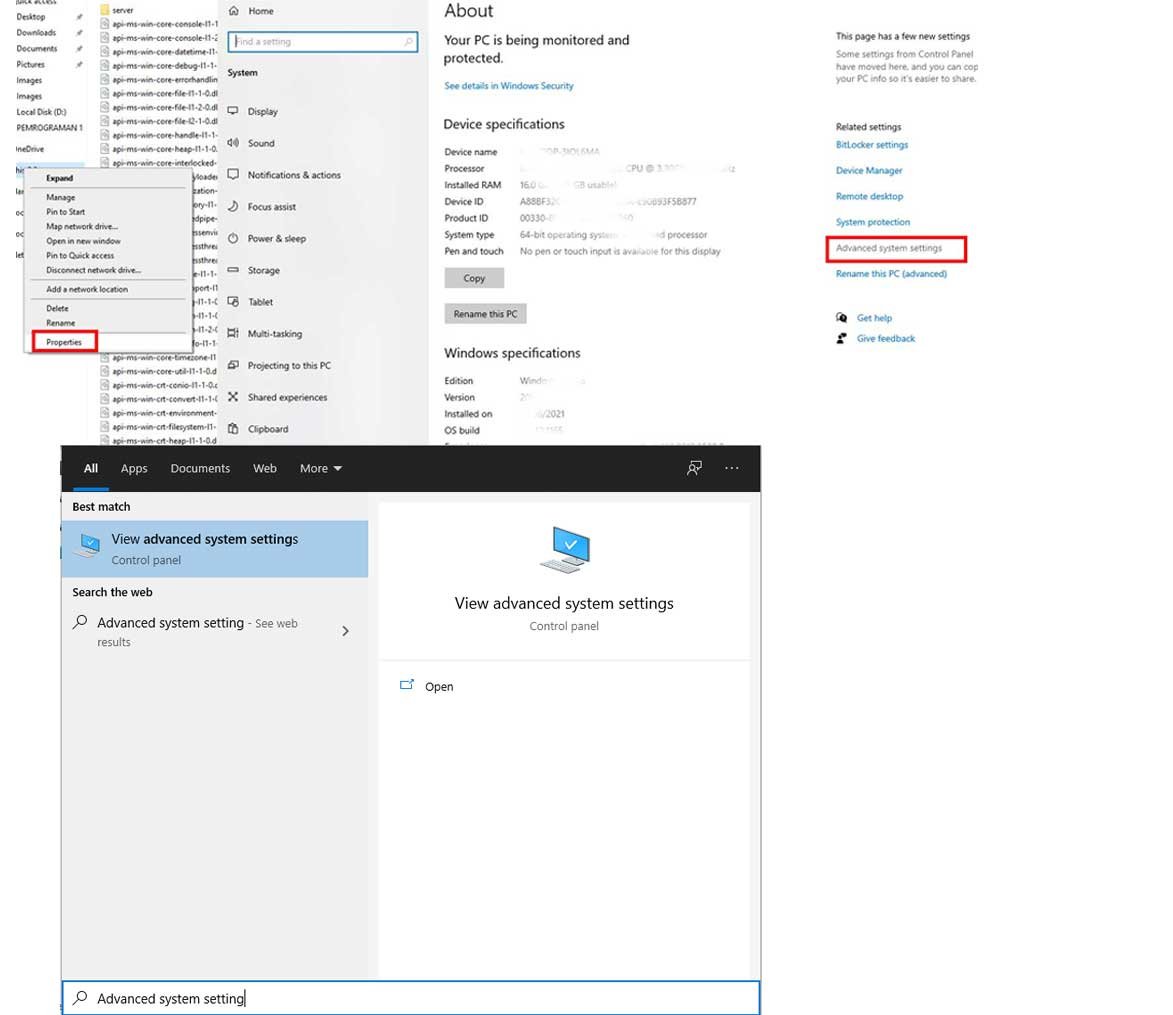Select View advanced system settings best match
The width and height of the screenshot is (1173, 1015).
[x=215, y=548]
